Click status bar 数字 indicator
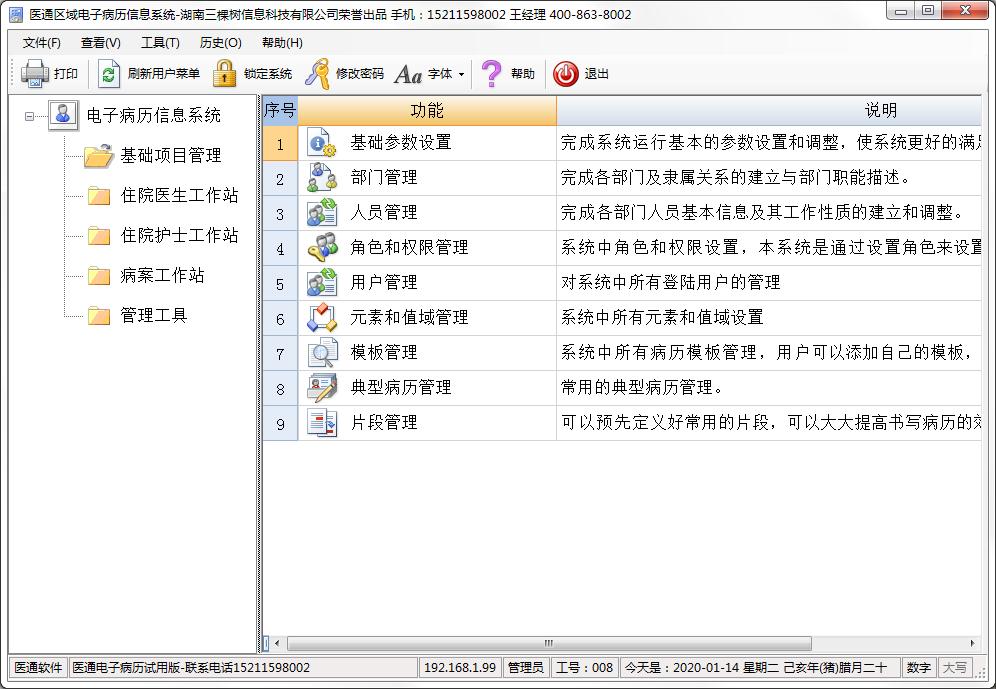996x689 pixels. (x=919, y=667)
